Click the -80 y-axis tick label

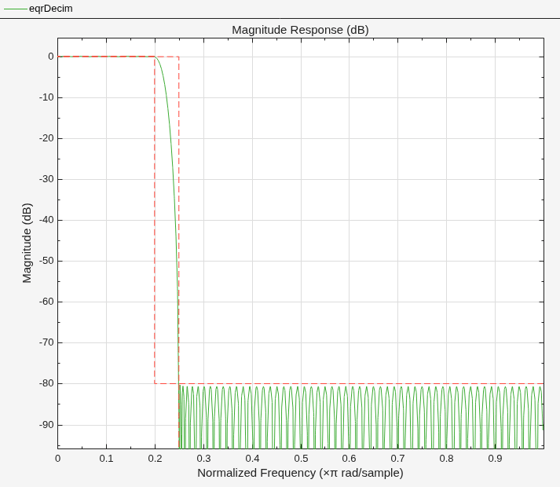coord(46,383)
